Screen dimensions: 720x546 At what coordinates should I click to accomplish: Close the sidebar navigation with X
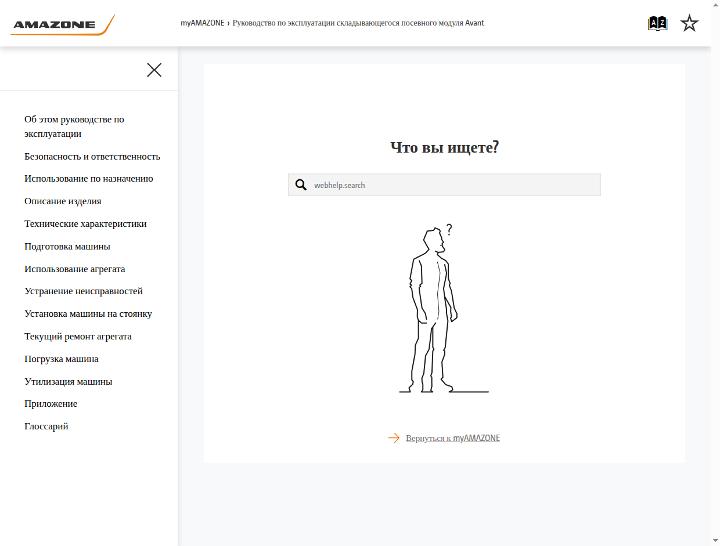click(154, 70)
